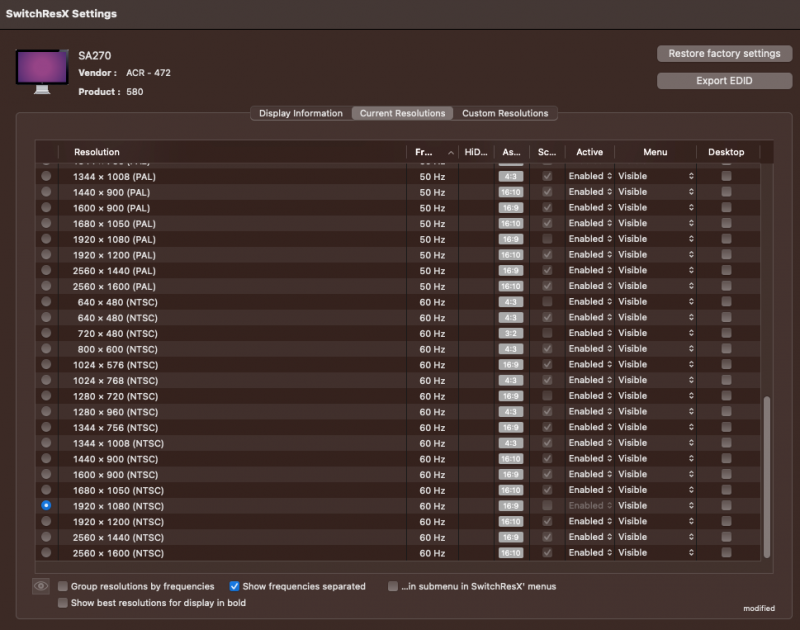Open the Custom Resolutions tab
The height and width of the screenshot is (630, 800).
point(504,113)
